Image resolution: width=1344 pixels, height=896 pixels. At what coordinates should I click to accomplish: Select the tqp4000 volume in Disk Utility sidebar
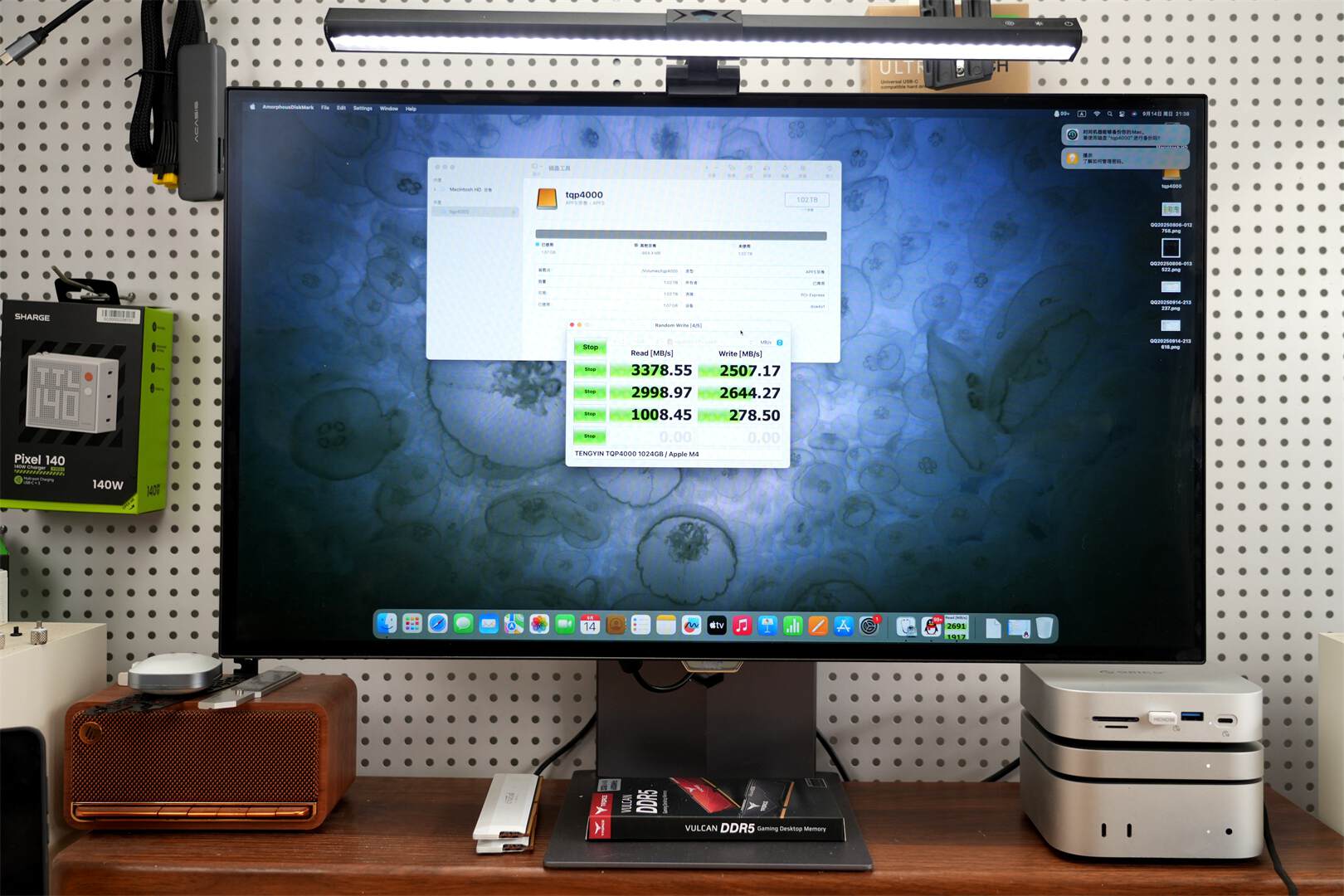[475, 212]
